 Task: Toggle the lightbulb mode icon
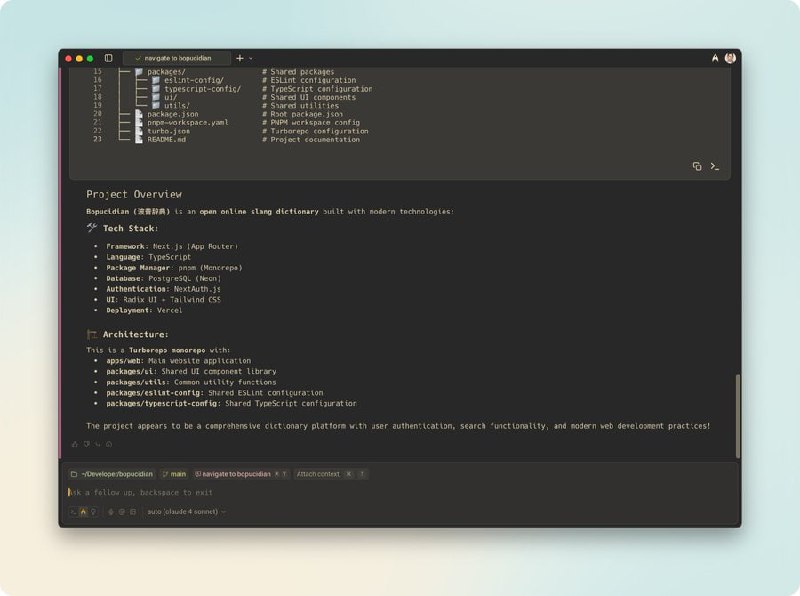point(93,511)
